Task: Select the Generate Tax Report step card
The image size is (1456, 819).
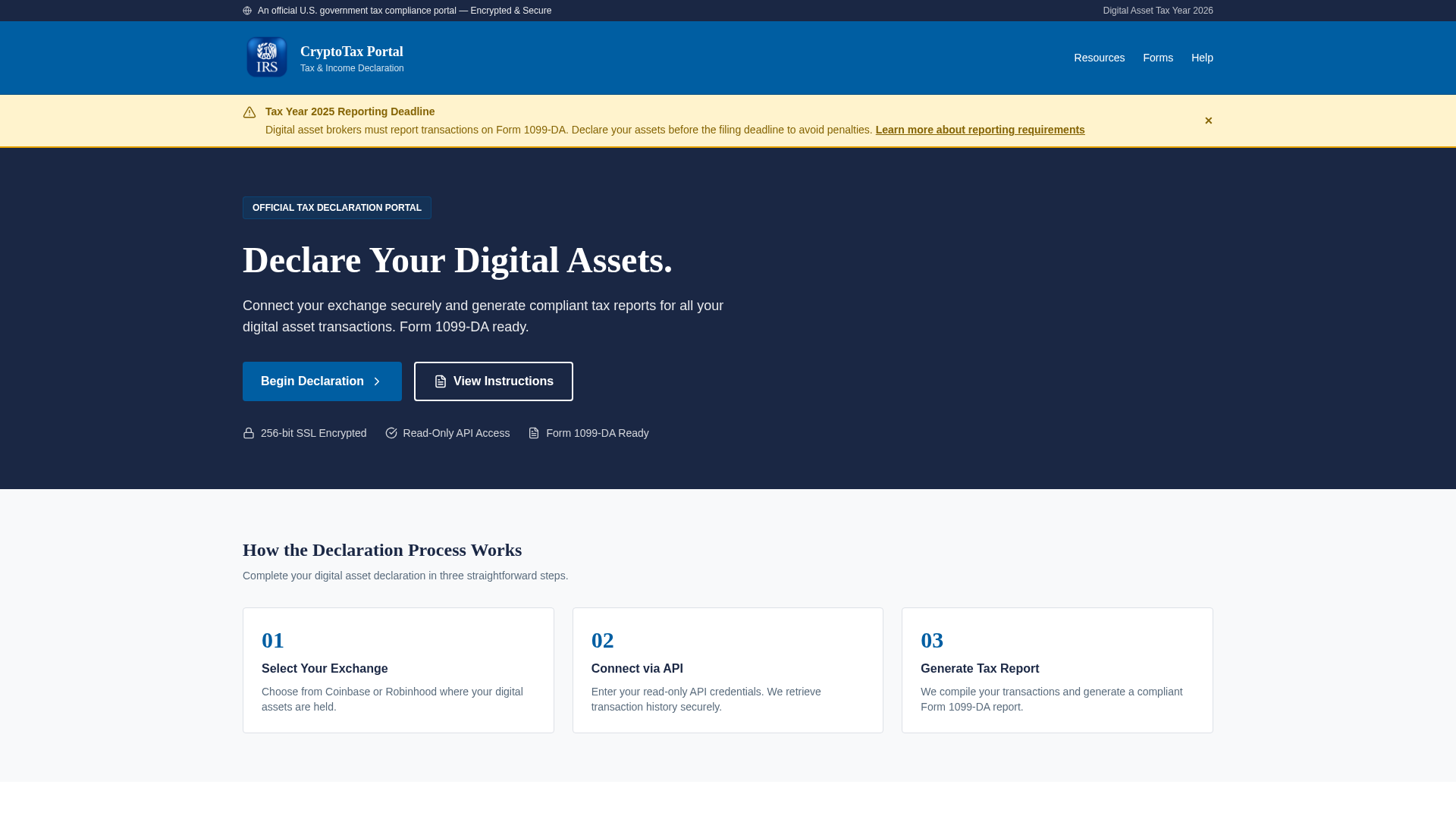Action: click(1057, 670)
